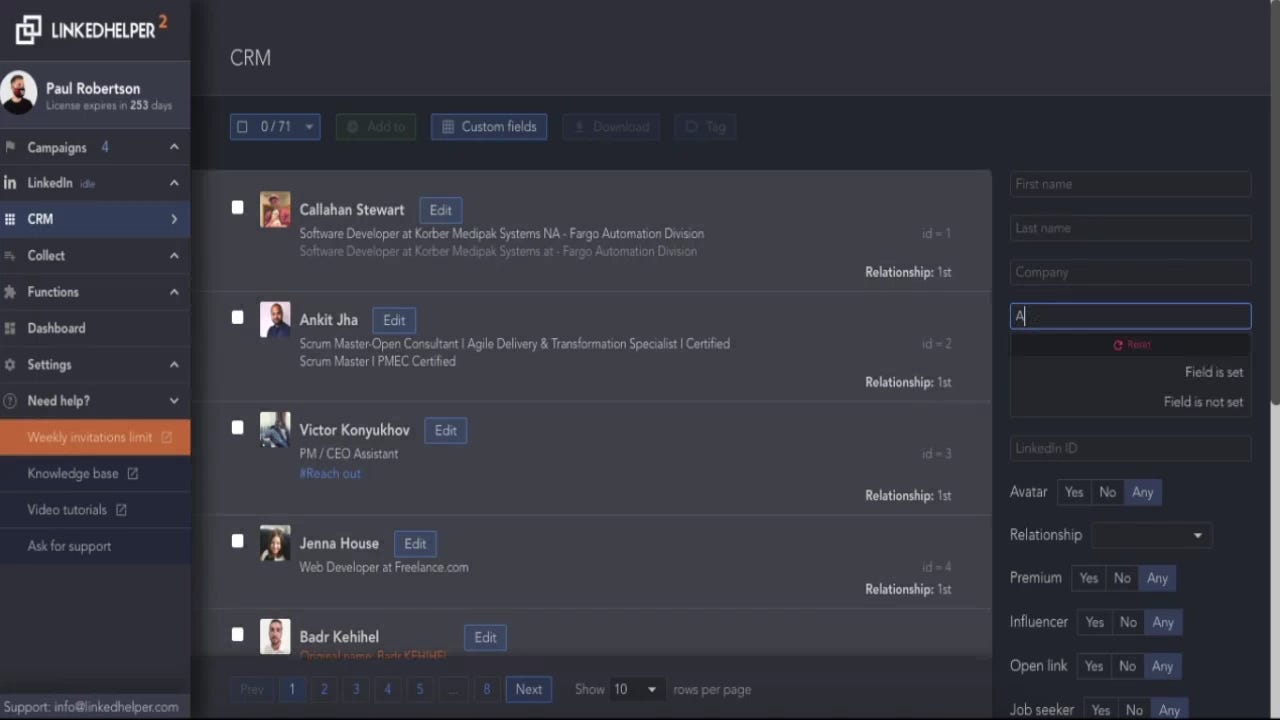Image resolution: width=1280 pixels, height=720 pixels.
Task: Expand the Collect menu chevron
Action: click(x=174, y=256)
